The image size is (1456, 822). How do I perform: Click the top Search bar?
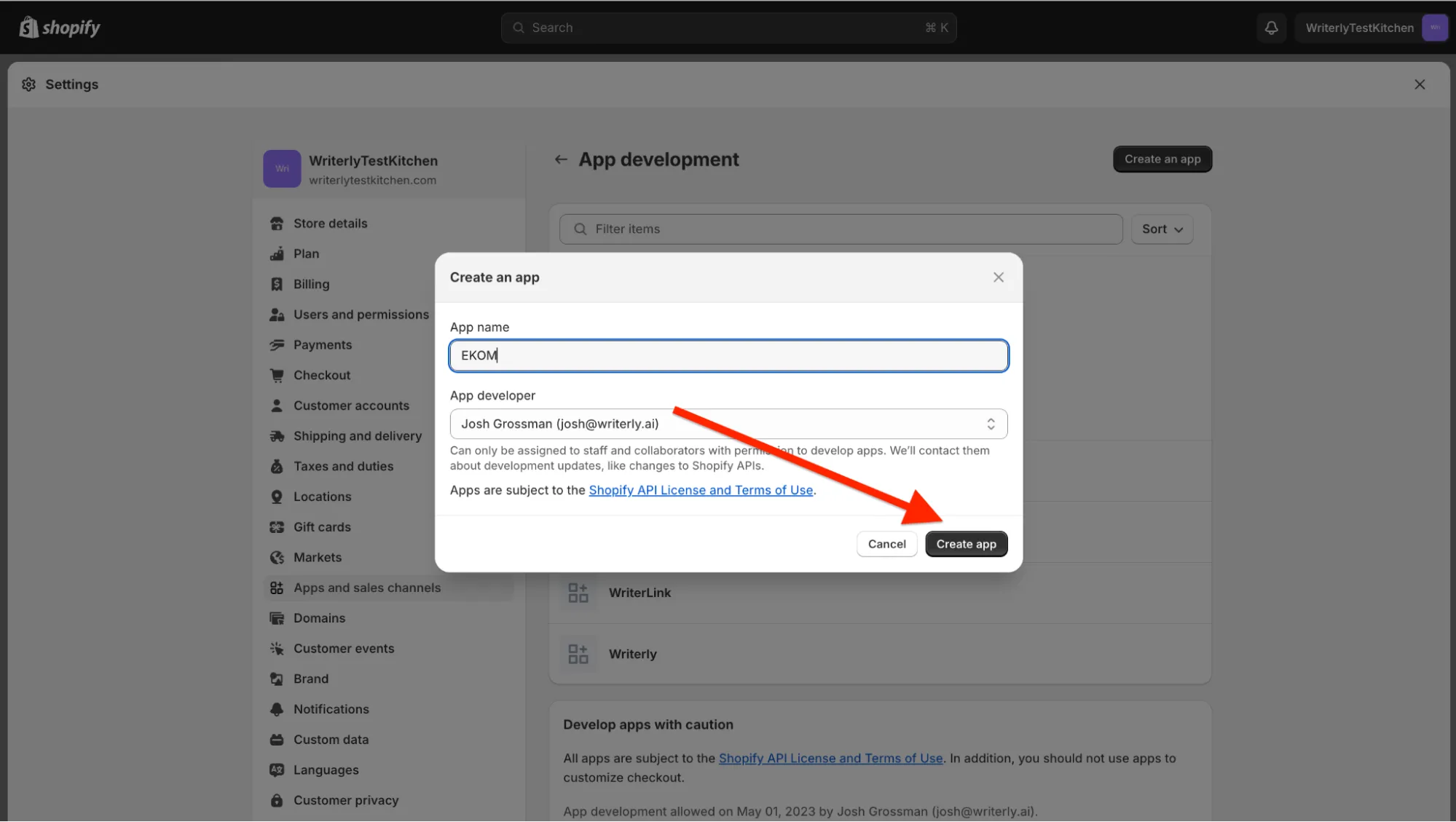[x=728, y=28]
